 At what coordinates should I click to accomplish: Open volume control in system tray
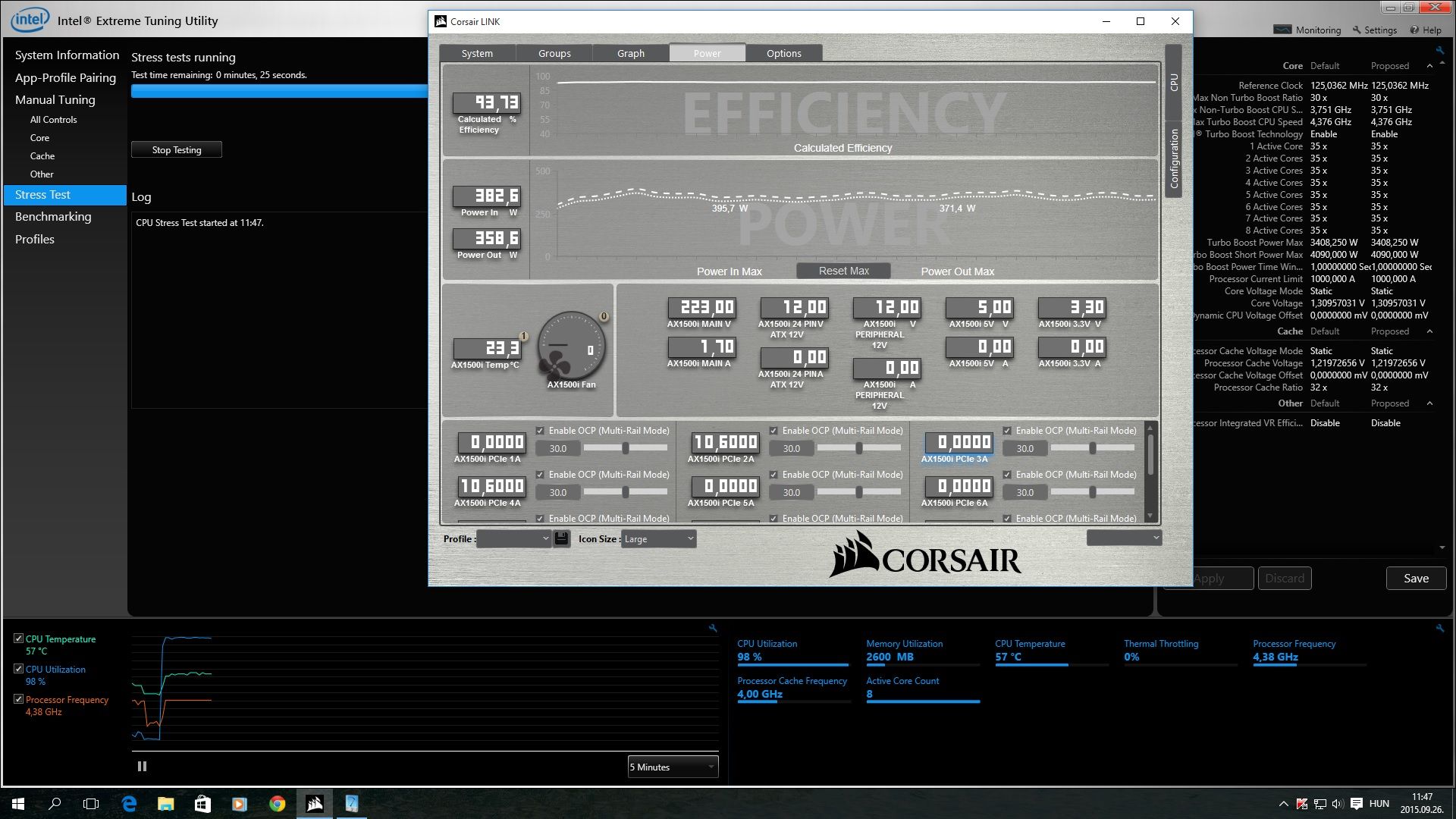[1337, 804]
